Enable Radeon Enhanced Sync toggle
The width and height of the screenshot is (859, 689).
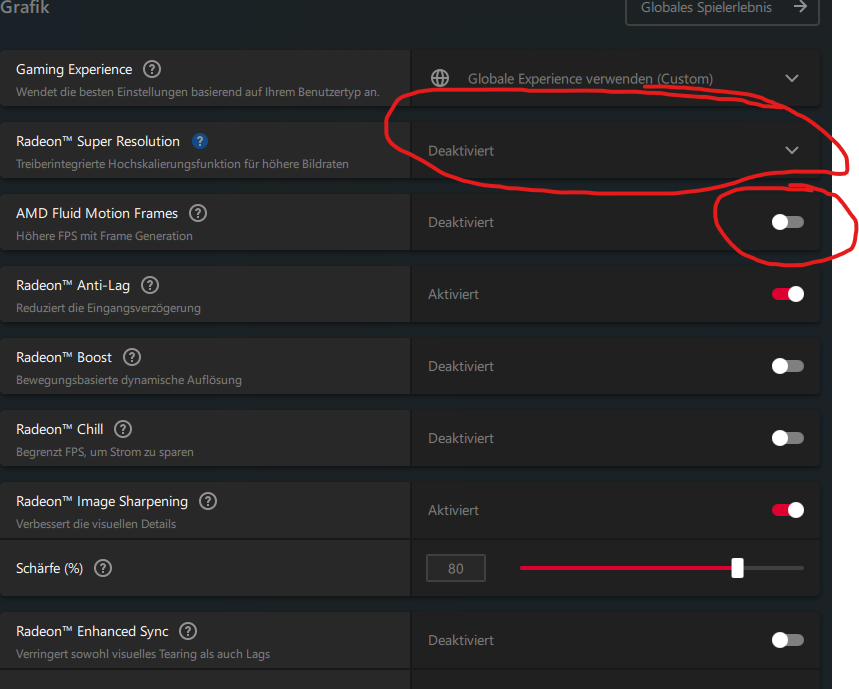[788, 640]
